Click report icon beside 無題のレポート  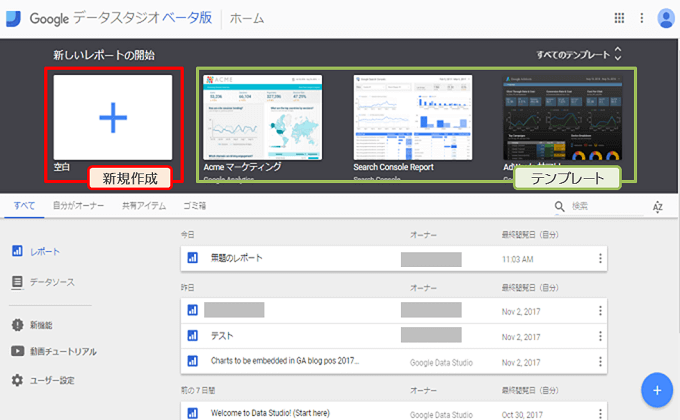193,258
